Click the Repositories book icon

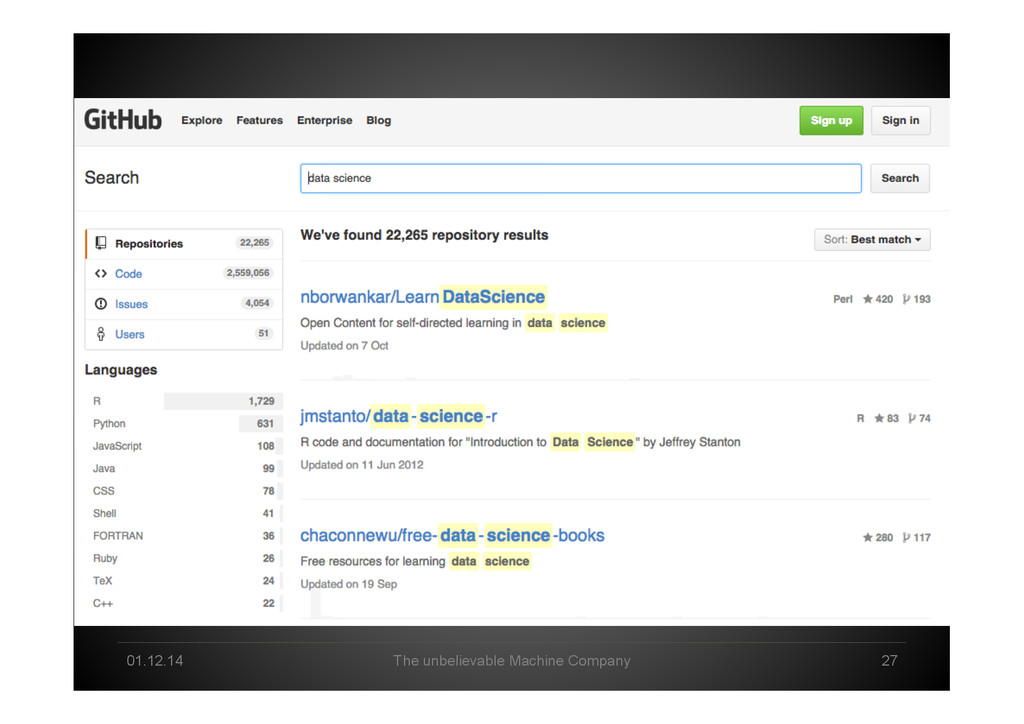(x=101, y=243)
